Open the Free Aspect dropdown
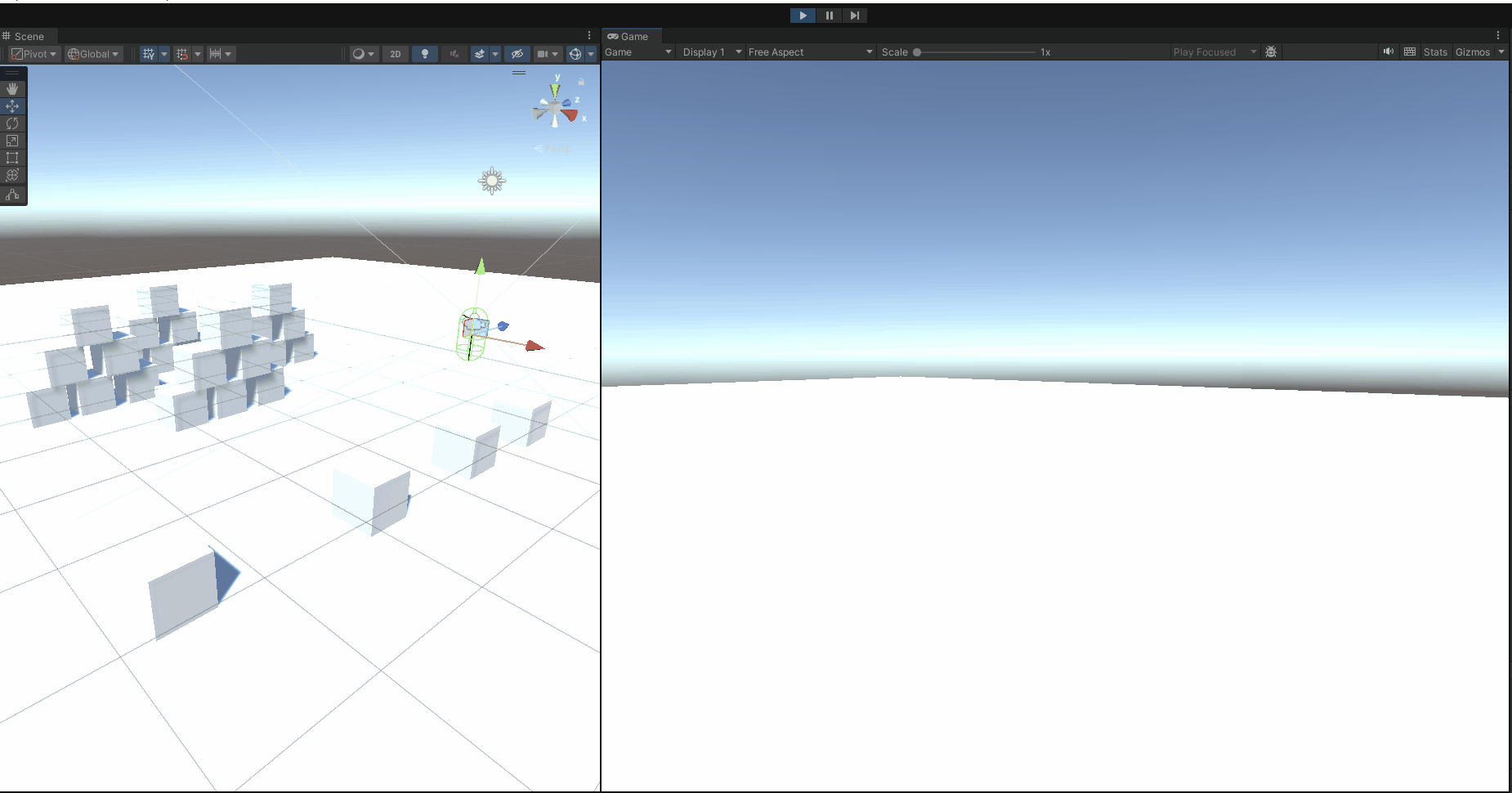 (x=810, y=52)
